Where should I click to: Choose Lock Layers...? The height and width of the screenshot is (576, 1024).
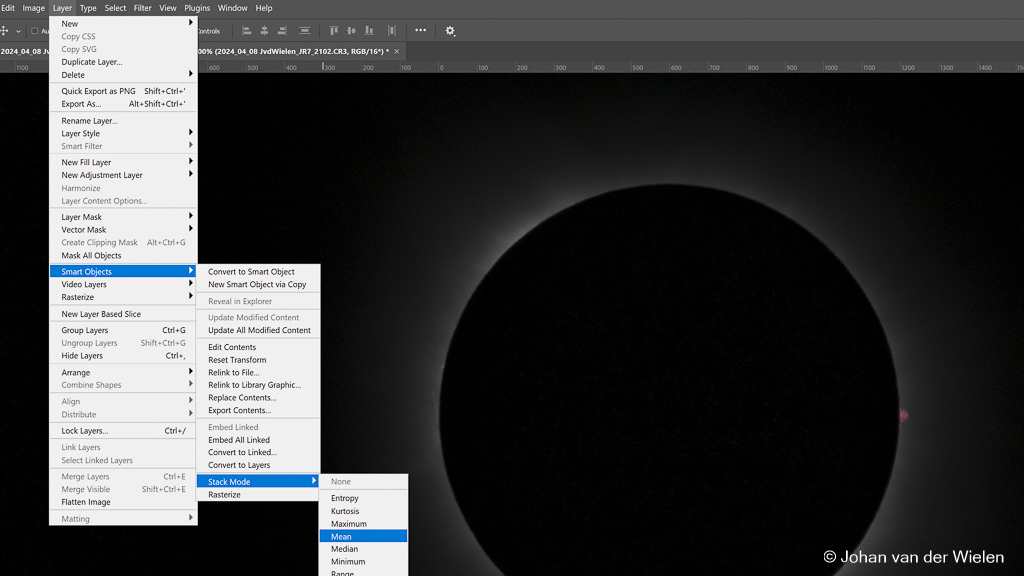coord(123,431)
